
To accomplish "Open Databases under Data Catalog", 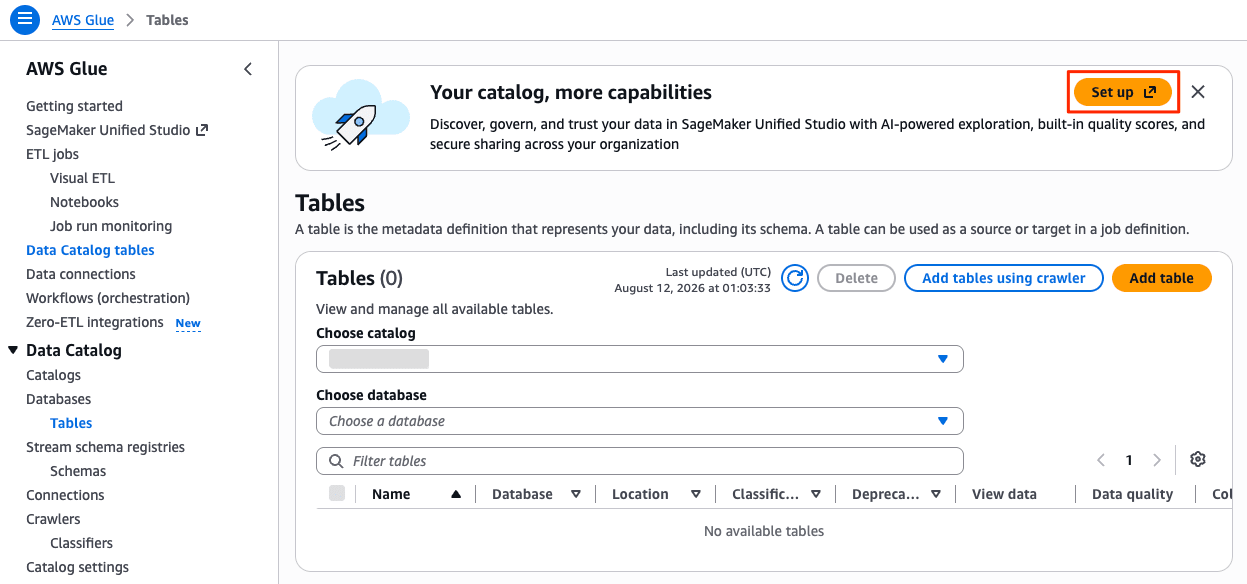I will [58, 399].
